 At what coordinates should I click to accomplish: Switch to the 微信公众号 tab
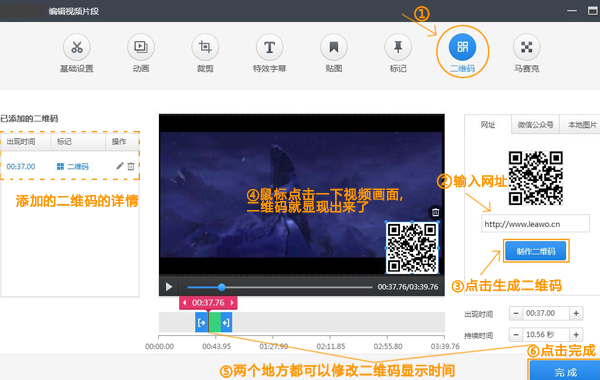(x=535, y=125)
